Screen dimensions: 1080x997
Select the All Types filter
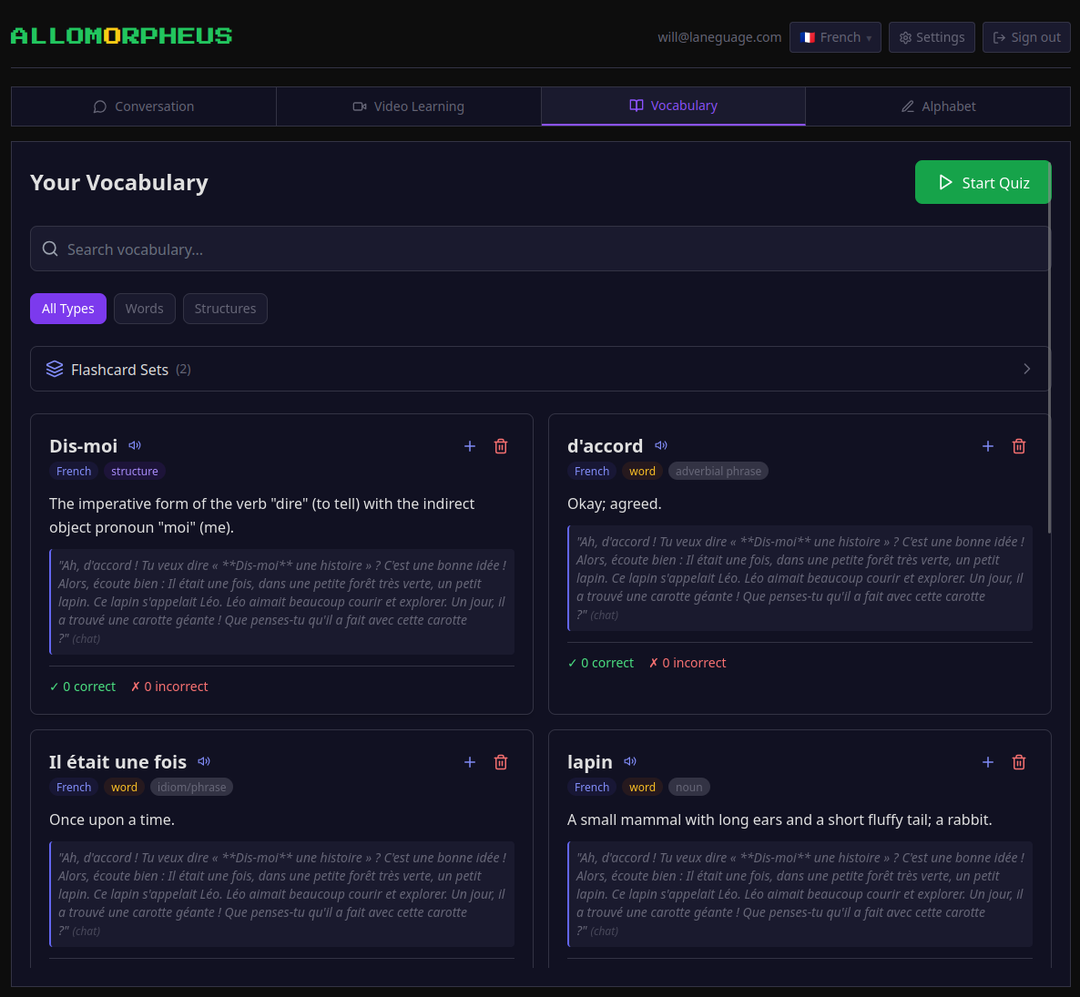(x=68, y=308)
